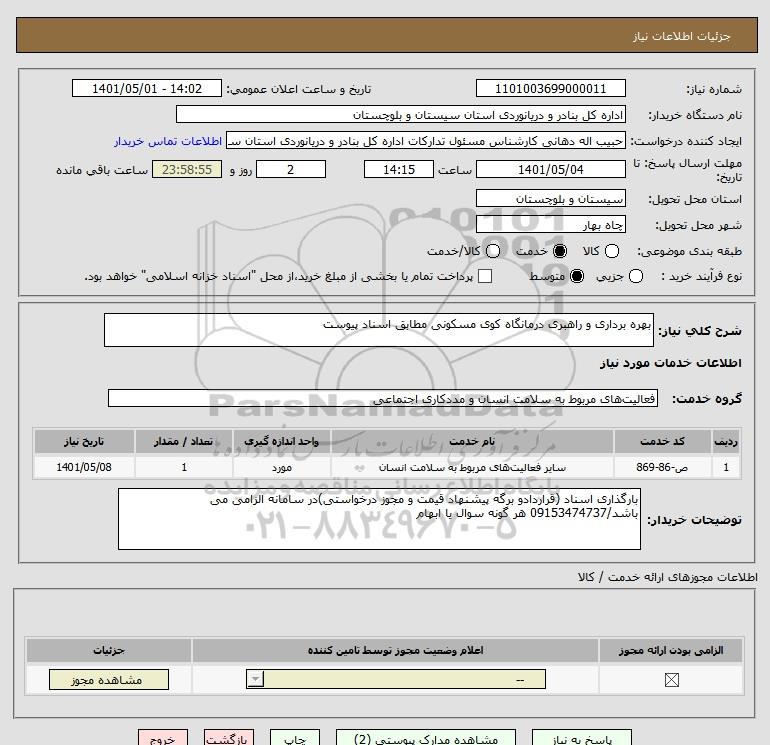Select the کالا radio button

(x=611, y=251)
